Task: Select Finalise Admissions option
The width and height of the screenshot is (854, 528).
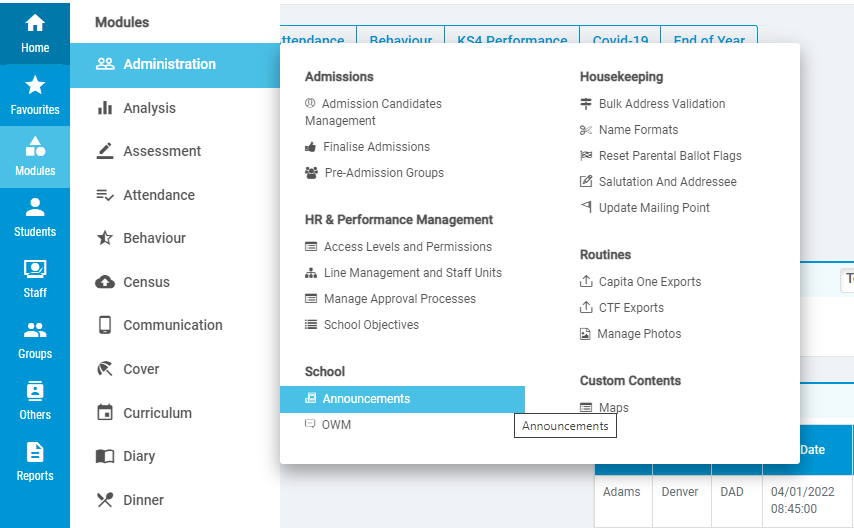Action: point(376,147)
